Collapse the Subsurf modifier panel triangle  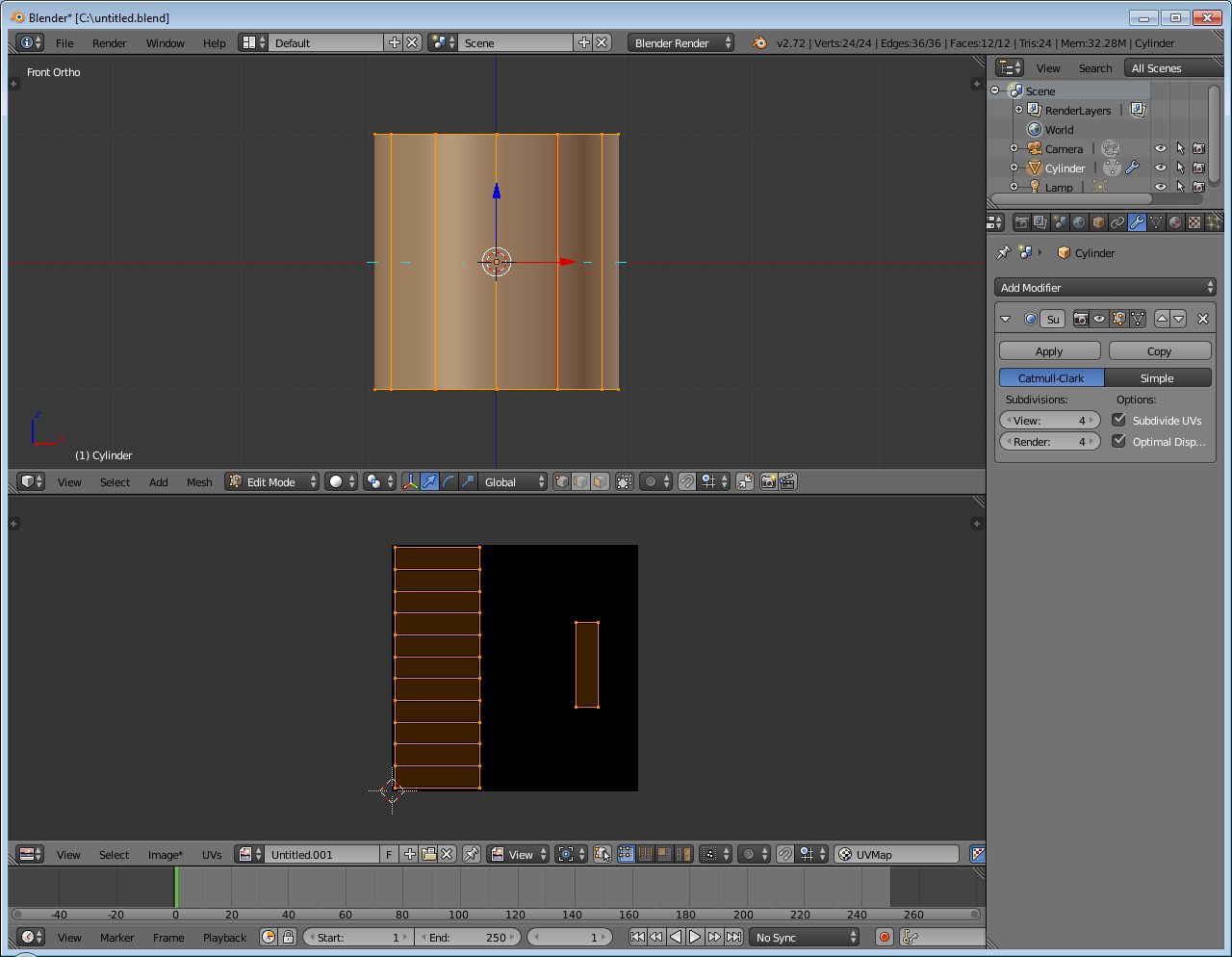1006,319
